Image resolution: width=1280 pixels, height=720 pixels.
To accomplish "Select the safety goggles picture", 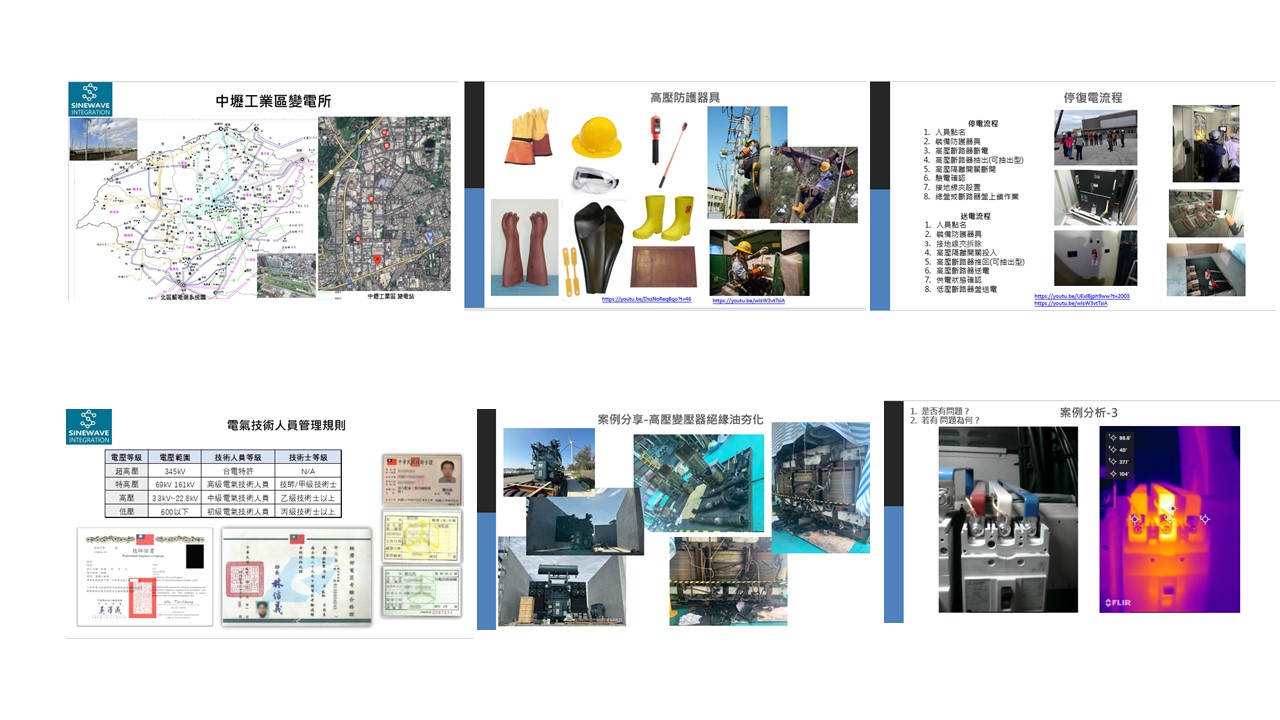I will (596, 180).
